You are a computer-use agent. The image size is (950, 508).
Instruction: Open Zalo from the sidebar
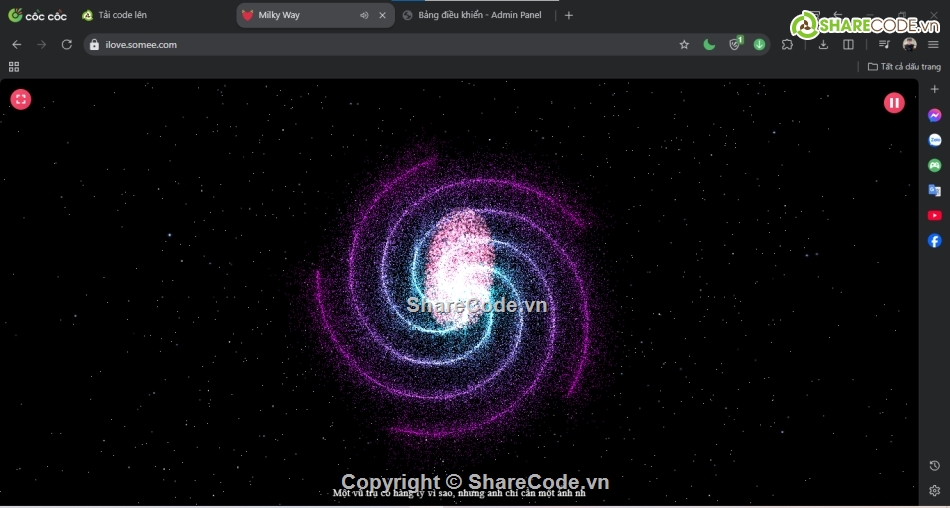[x=934, y=140]
